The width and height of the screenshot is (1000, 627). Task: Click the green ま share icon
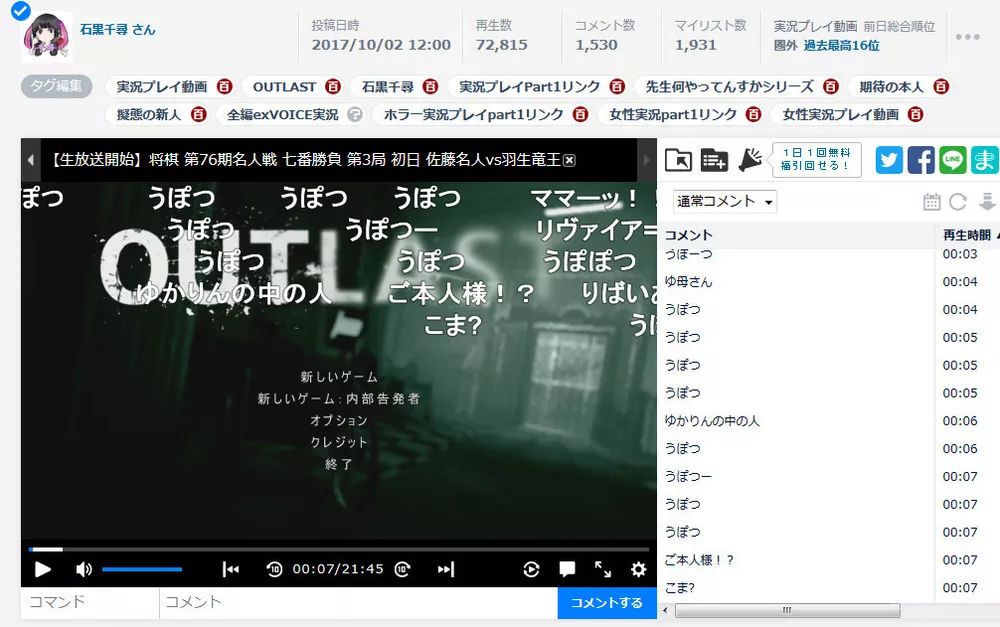pos(985,160)
